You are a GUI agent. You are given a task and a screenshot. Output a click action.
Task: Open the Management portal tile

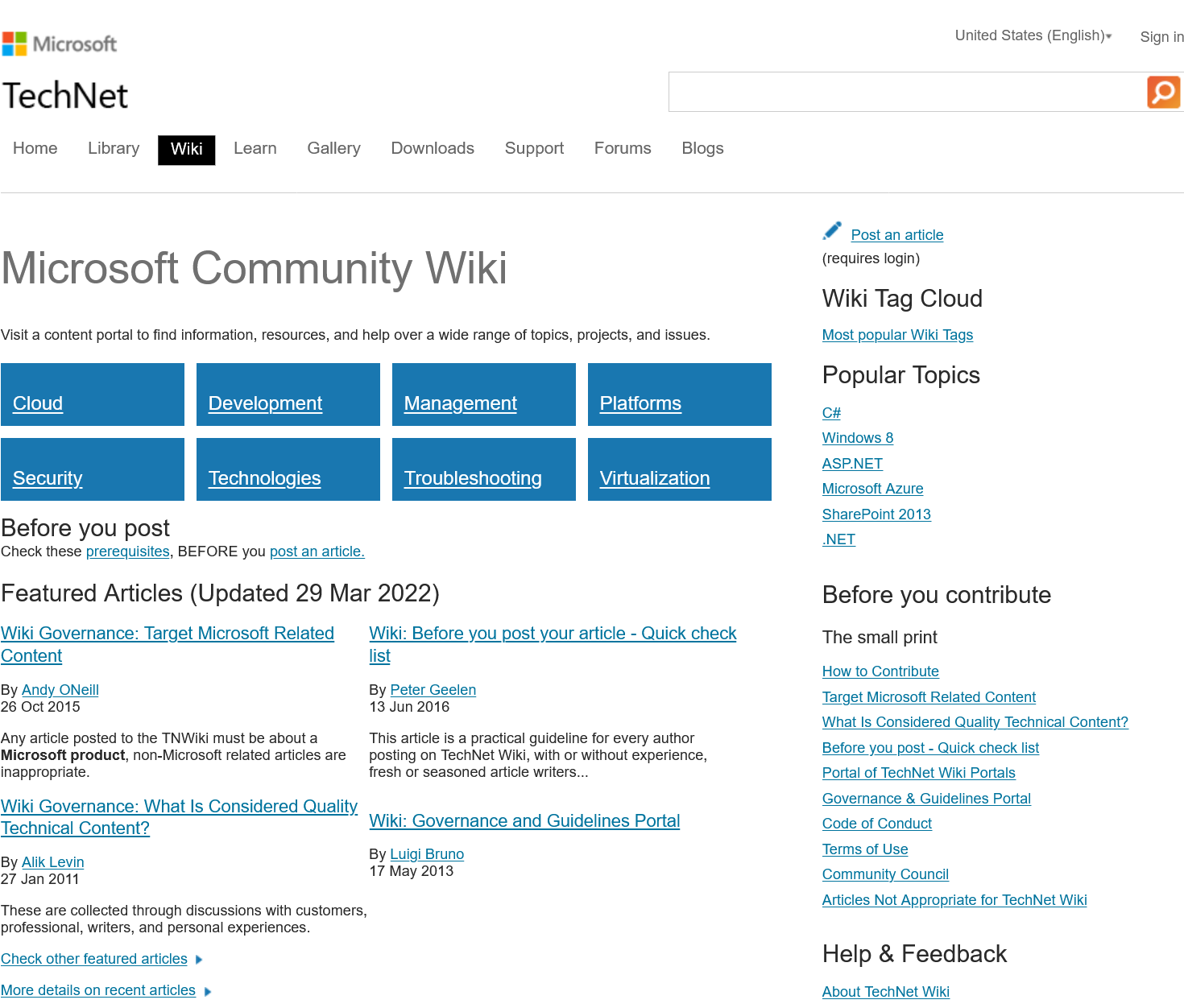coord(484,395)
